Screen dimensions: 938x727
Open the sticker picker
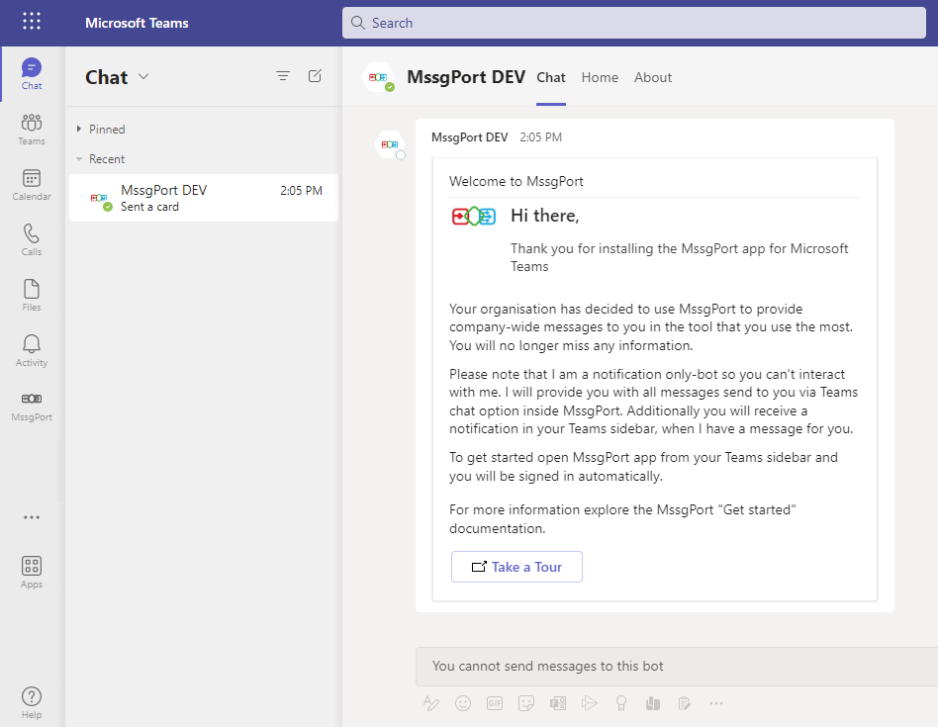pos(526,703)
